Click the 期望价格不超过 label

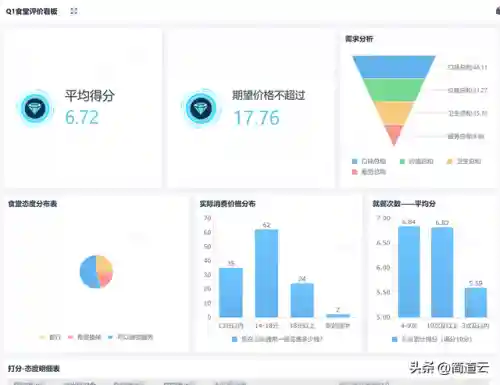(269, 95)
